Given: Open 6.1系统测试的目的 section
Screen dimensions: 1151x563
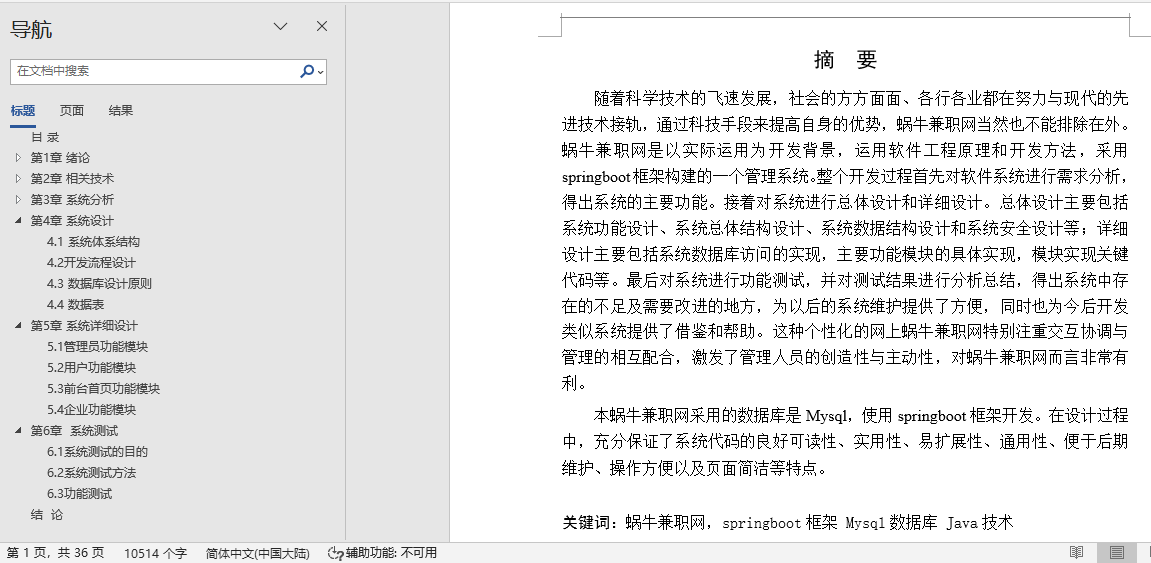Looking at the screenshot, I should (98, 451).
